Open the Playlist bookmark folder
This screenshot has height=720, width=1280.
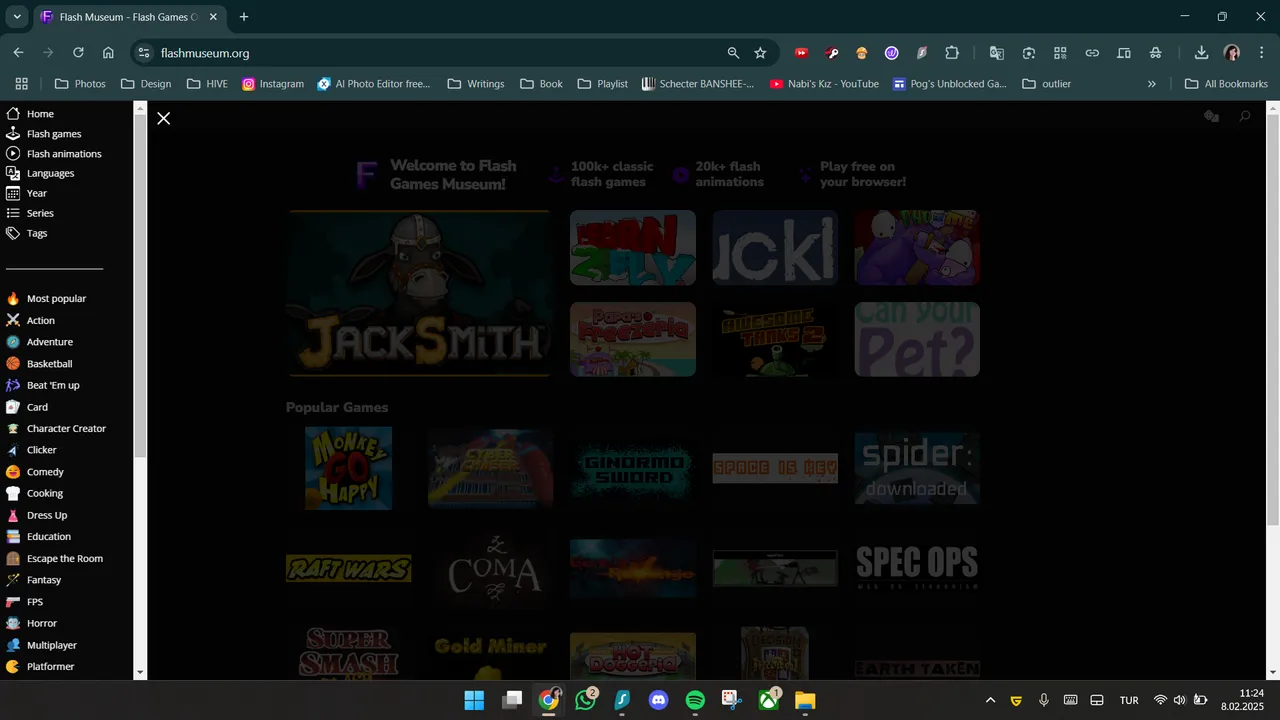pos(603,84)
